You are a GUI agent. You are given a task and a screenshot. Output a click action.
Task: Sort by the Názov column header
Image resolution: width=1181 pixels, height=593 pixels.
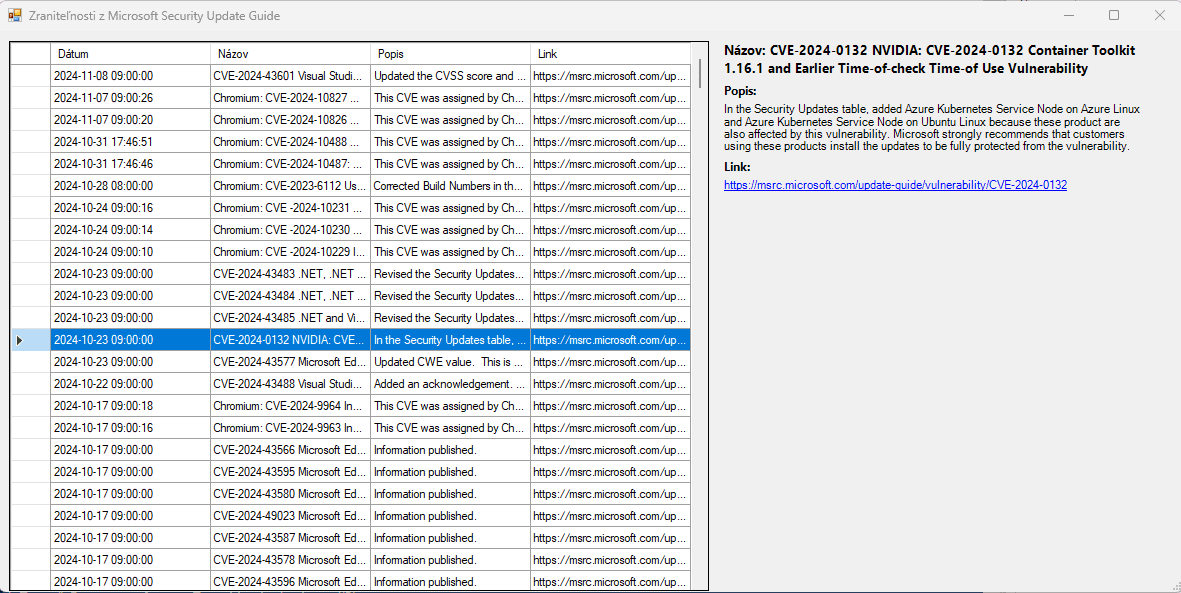[290, 54]
